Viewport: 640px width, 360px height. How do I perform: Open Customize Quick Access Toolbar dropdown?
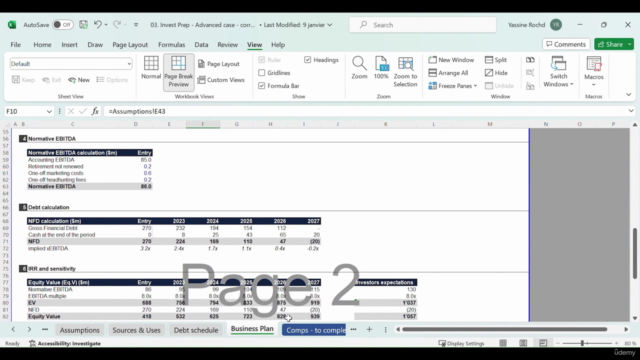click(x=136, y=25)
